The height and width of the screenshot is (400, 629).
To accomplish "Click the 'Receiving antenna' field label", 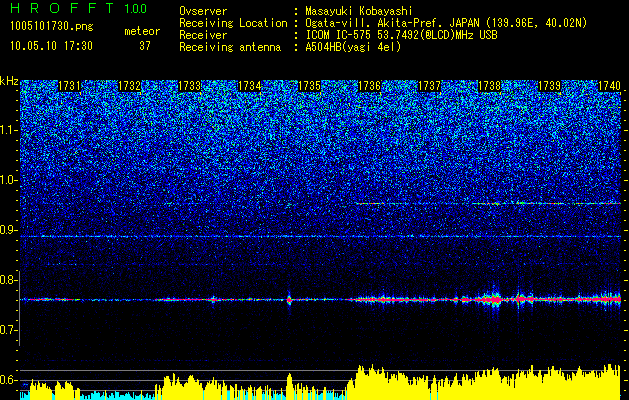I will [x=230, y=47].
